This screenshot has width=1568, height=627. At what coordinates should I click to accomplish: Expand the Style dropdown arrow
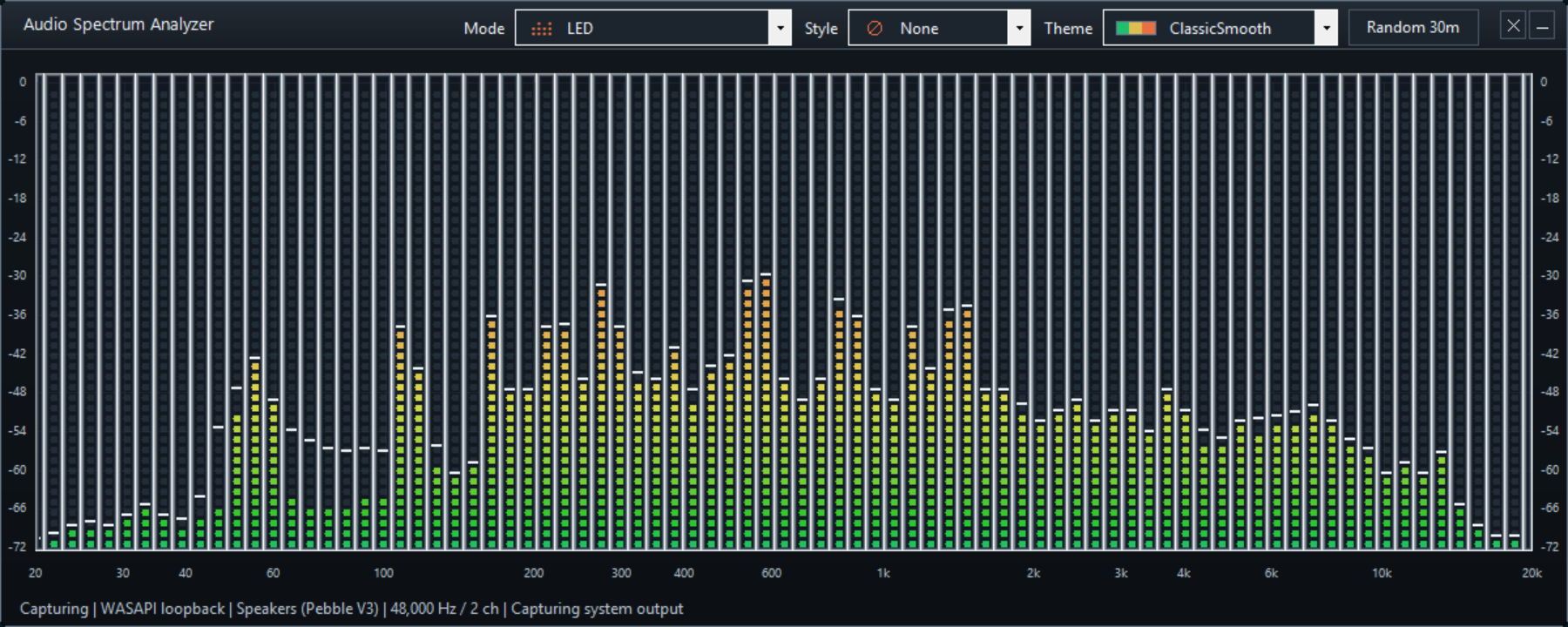point(1019,28)
